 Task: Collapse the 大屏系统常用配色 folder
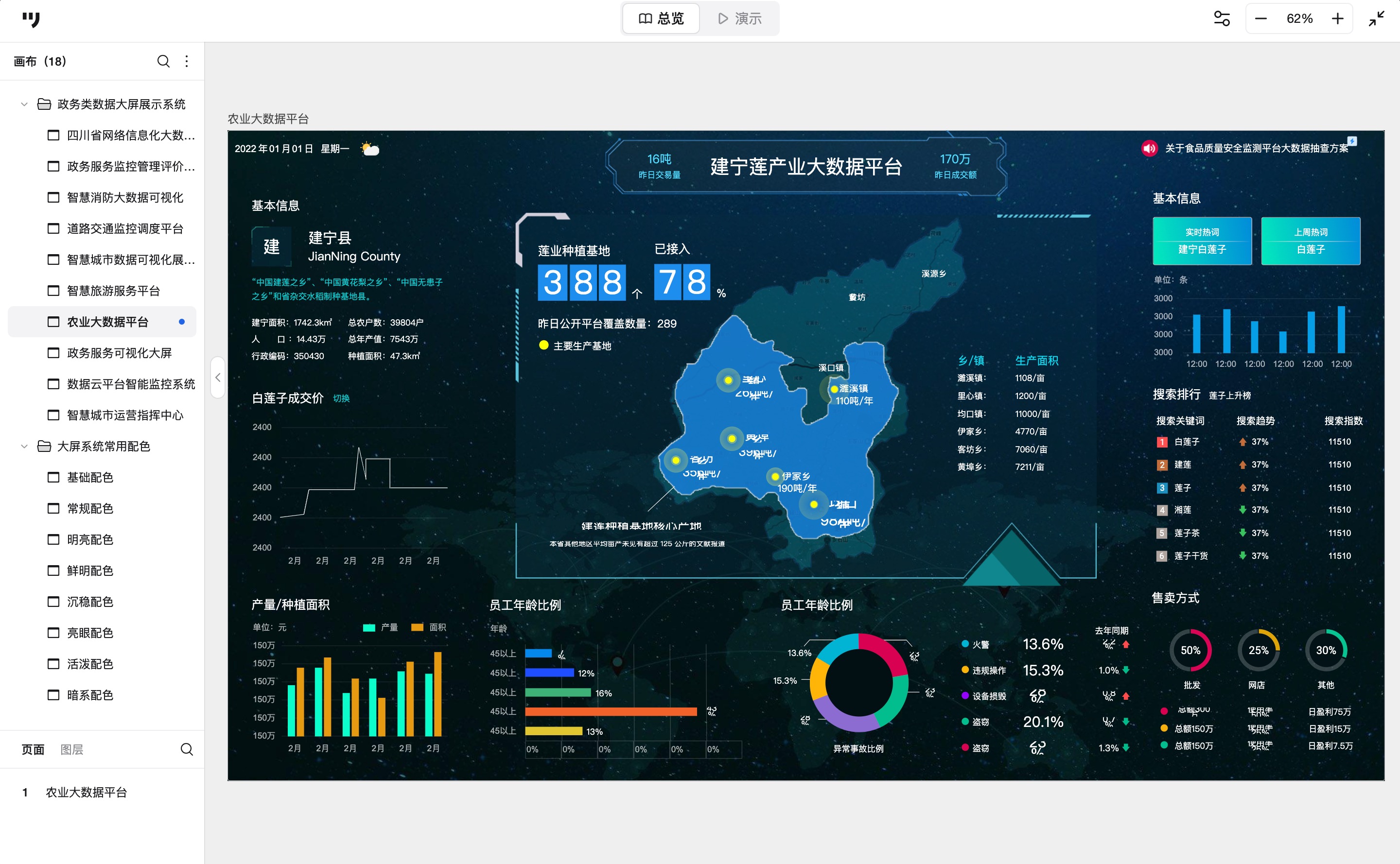pyautogui.click(x=24, y=446)
